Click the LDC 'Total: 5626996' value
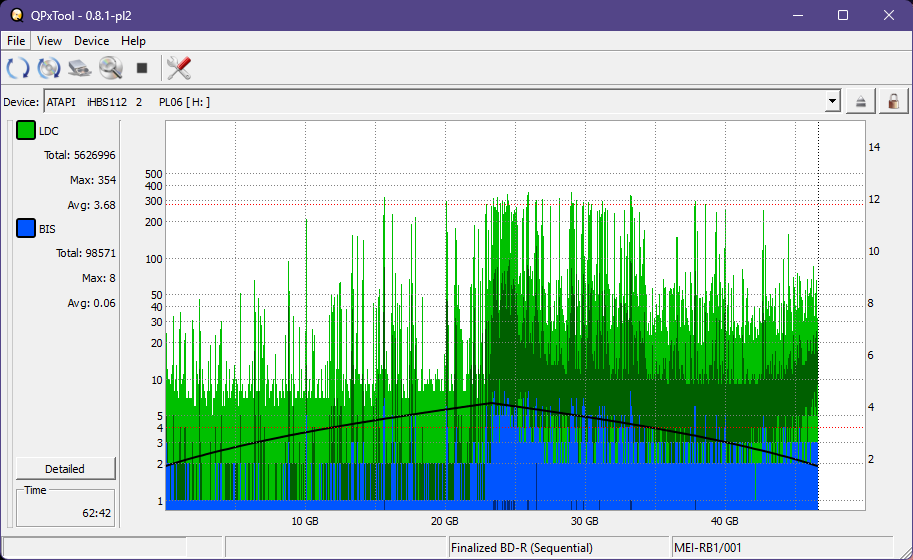913x560 pixels. click(80, 155)
